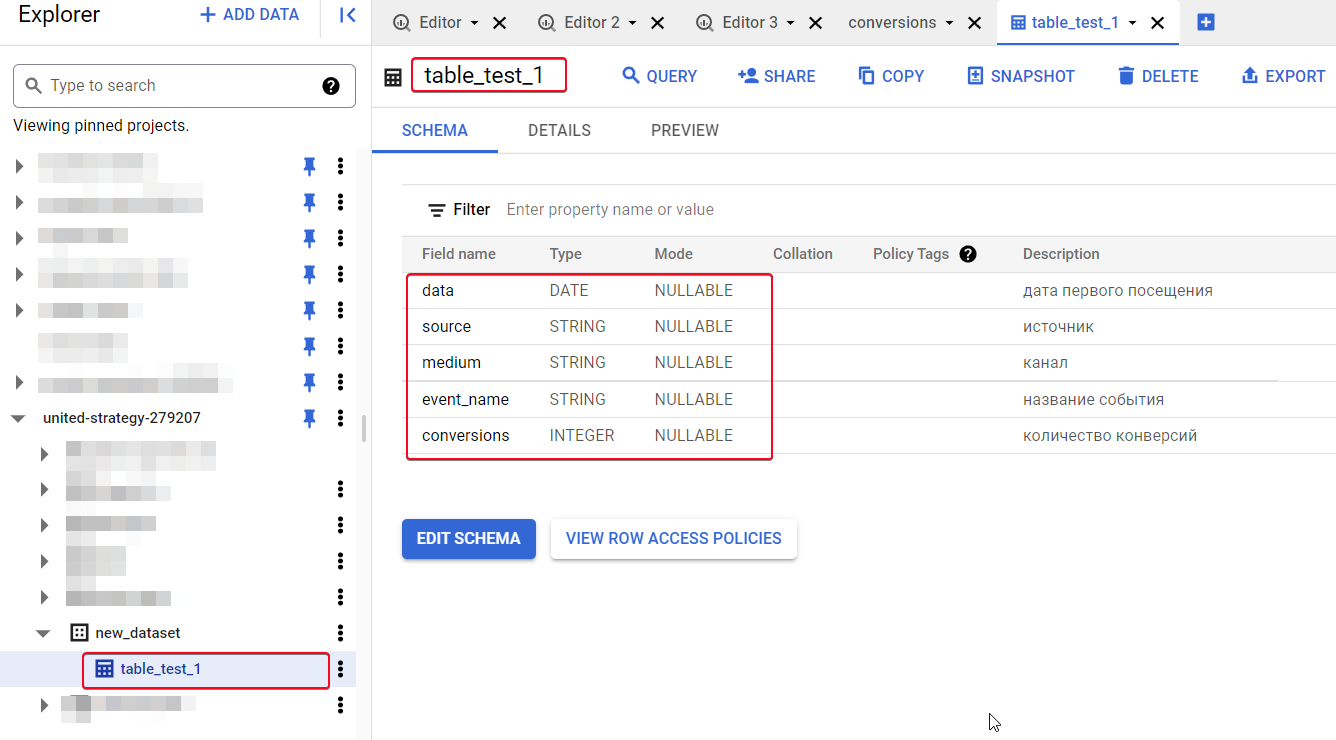Screen dimensions: 1336x740
Task: Open actions menu for new_dataset
Action: [x=340, y=633]
